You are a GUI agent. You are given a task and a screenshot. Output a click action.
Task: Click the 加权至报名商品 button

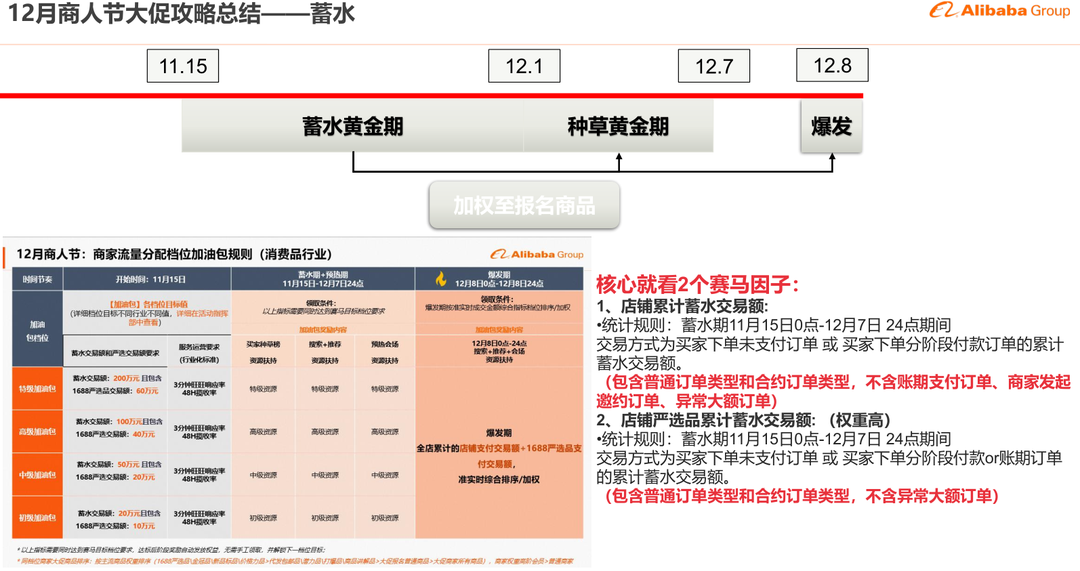(524, 205)
